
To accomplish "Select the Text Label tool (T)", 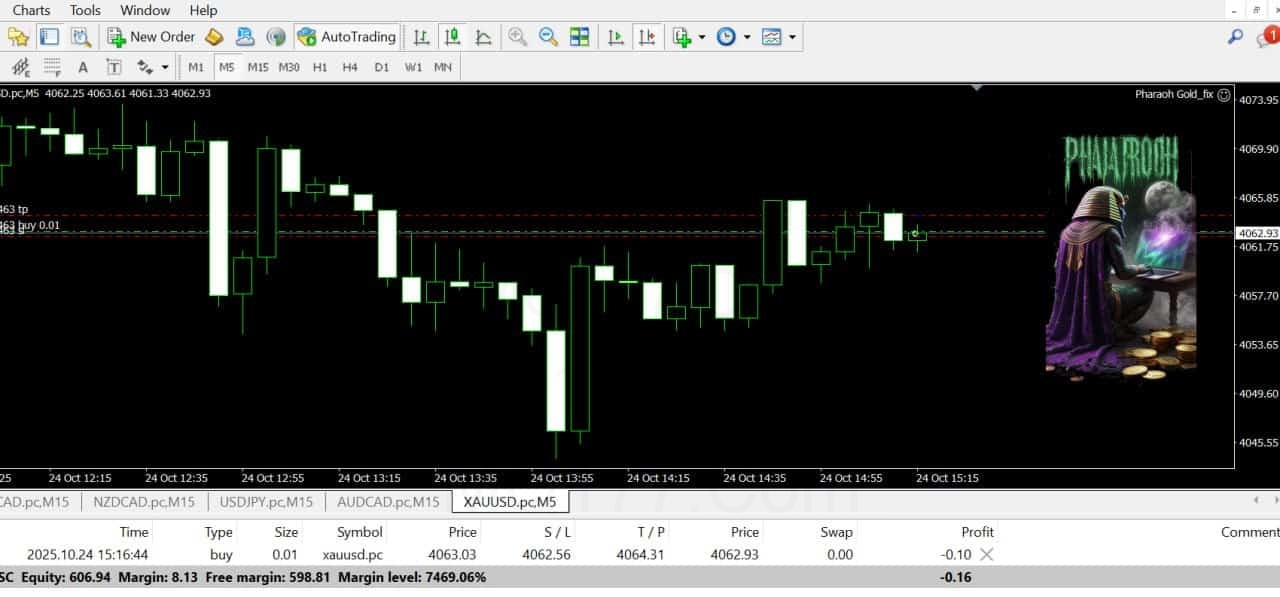I will coord(114,67).
